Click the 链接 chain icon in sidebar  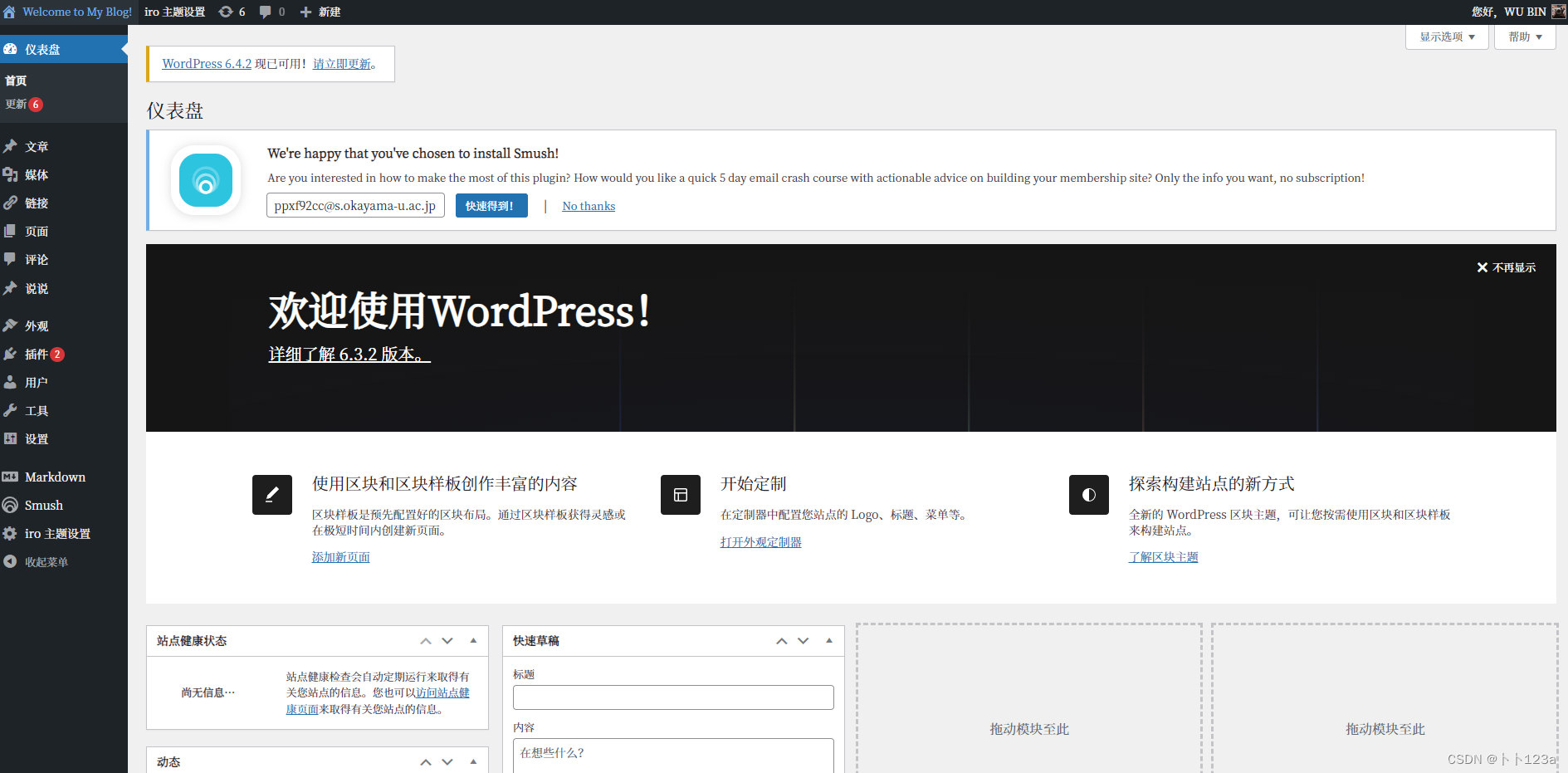pyautogui.click(x=10, y=203)
